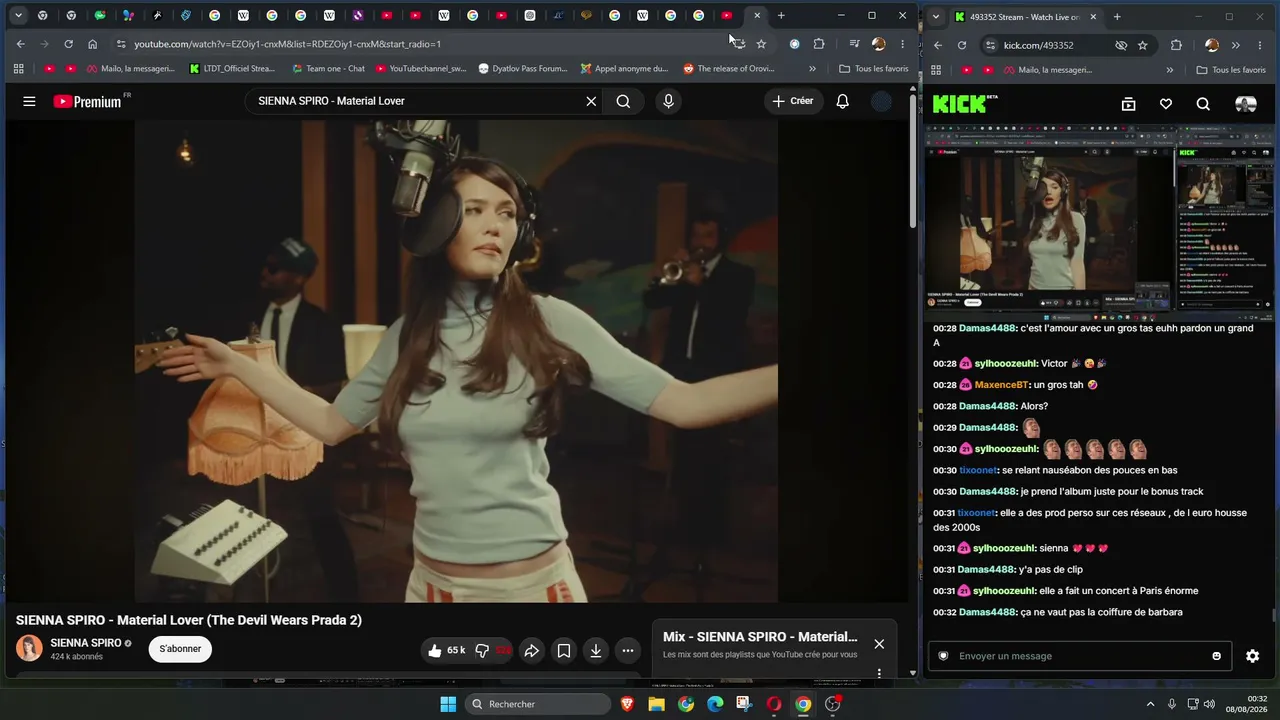Click the youtube.com address bar URL
Viewport: 1280px width, 720px height.
click(x=288, y=44)
